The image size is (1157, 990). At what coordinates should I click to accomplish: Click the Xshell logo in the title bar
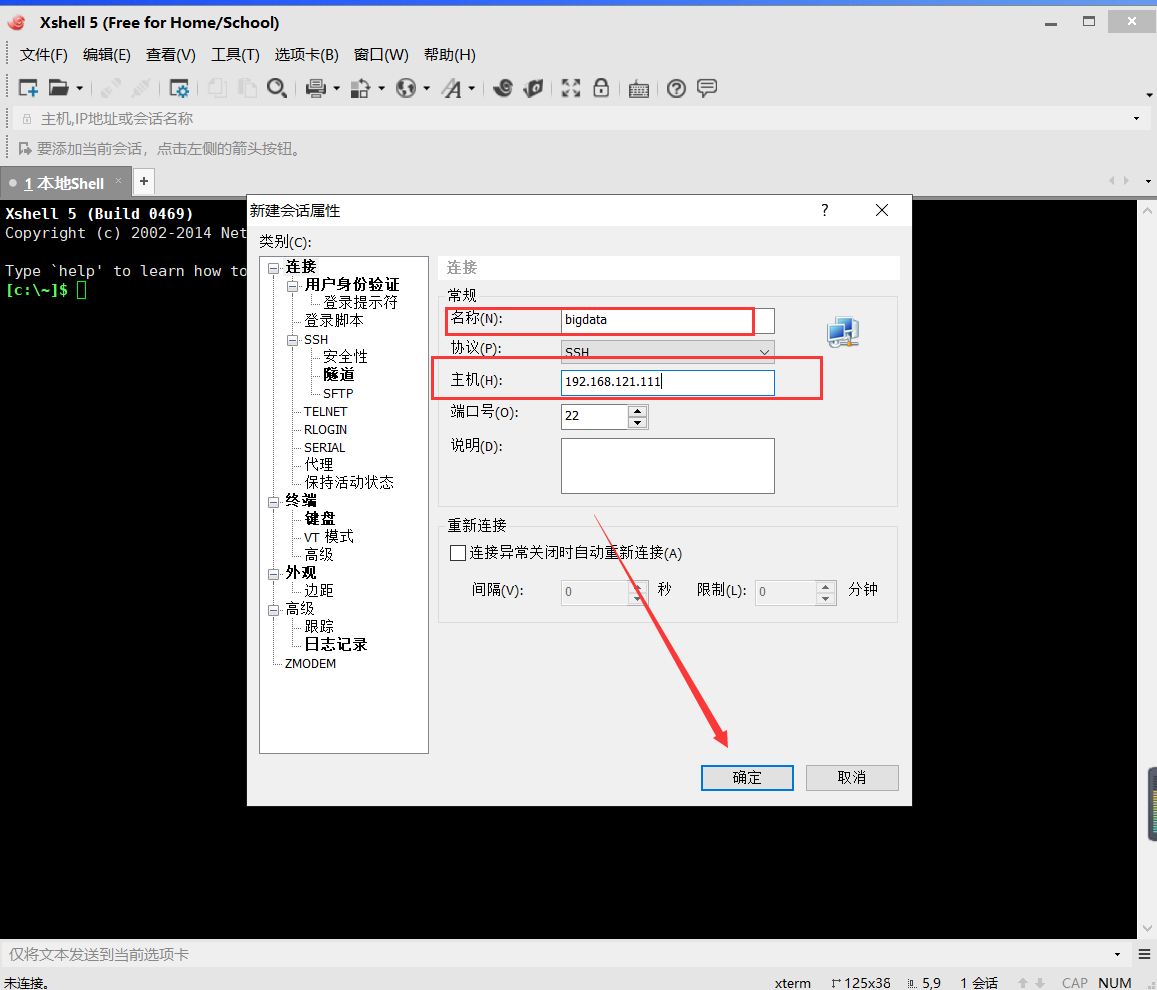(x=16, y=22)
